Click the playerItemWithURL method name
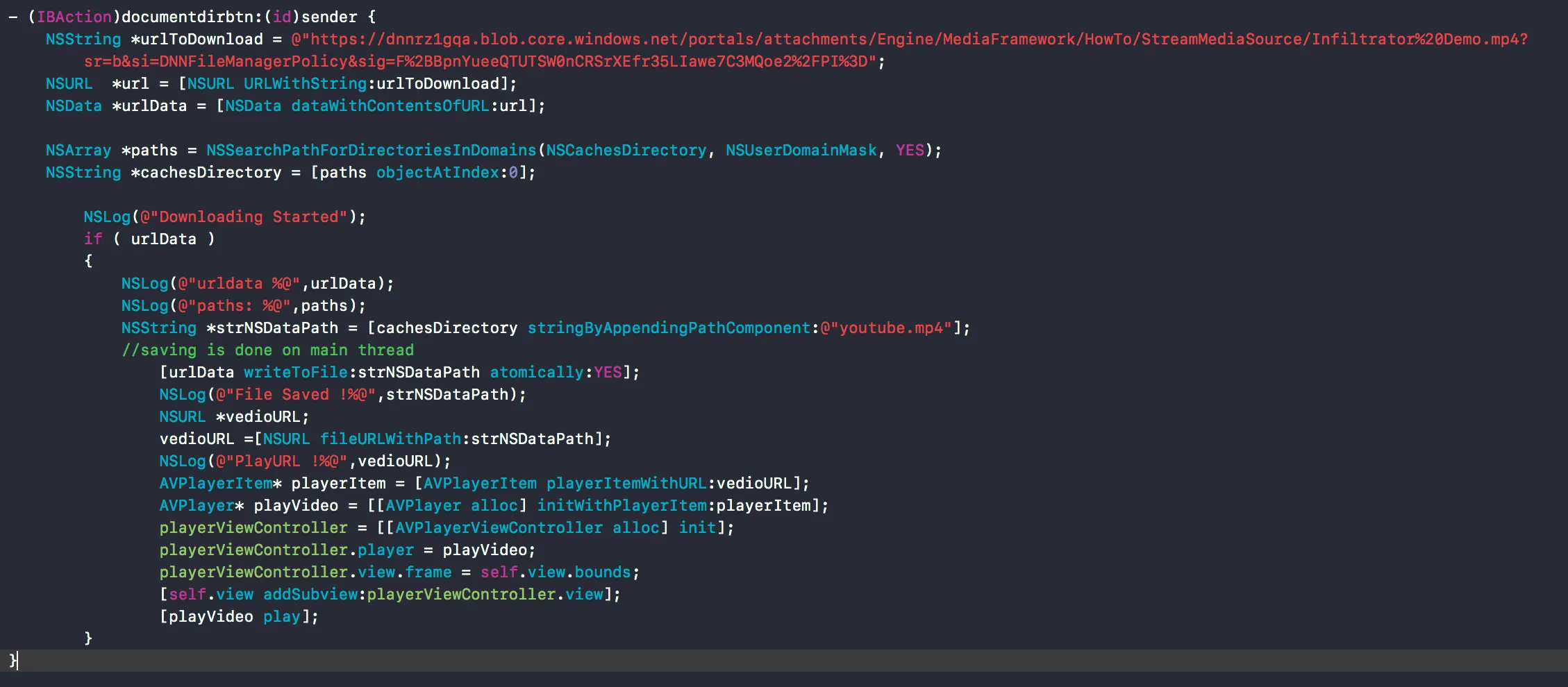Image resolution: width=1568 pixels, height=687 pixels. pos(626,483)
